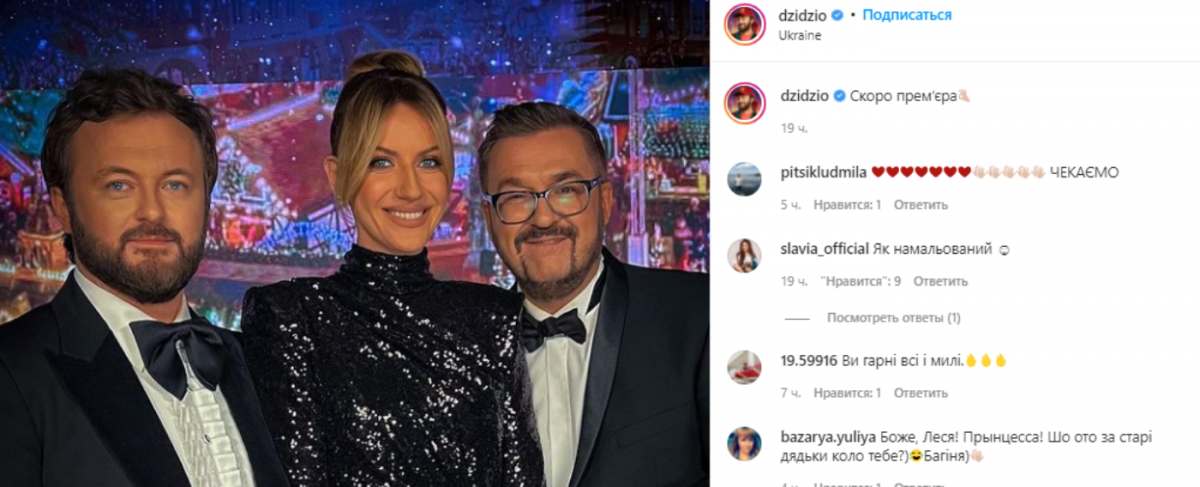Open slavia_official's profile avatar

[746, 256]
